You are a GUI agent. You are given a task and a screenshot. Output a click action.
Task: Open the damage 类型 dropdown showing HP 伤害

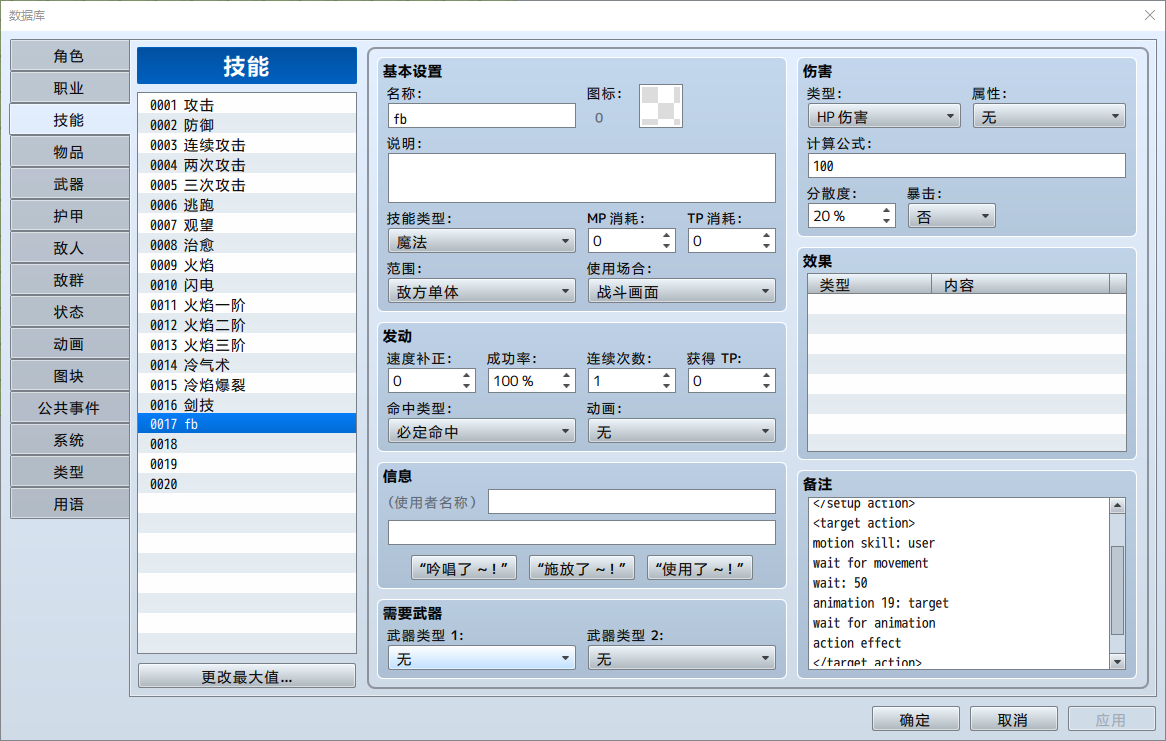884,116
